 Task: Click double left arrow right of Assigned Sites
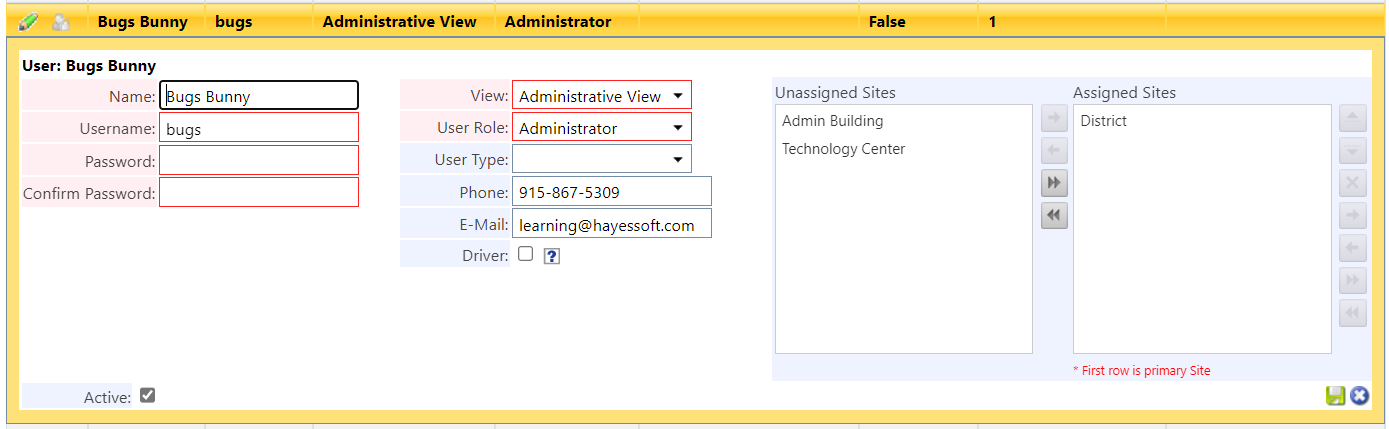1352,314
